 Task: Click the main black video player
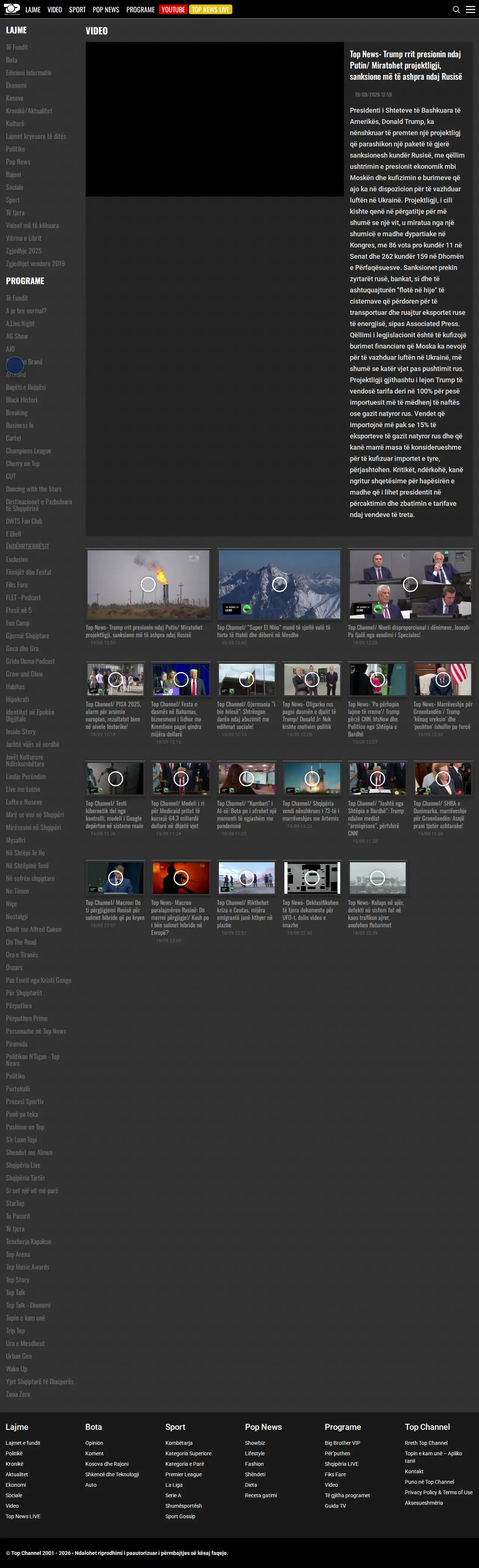[215, 119]
